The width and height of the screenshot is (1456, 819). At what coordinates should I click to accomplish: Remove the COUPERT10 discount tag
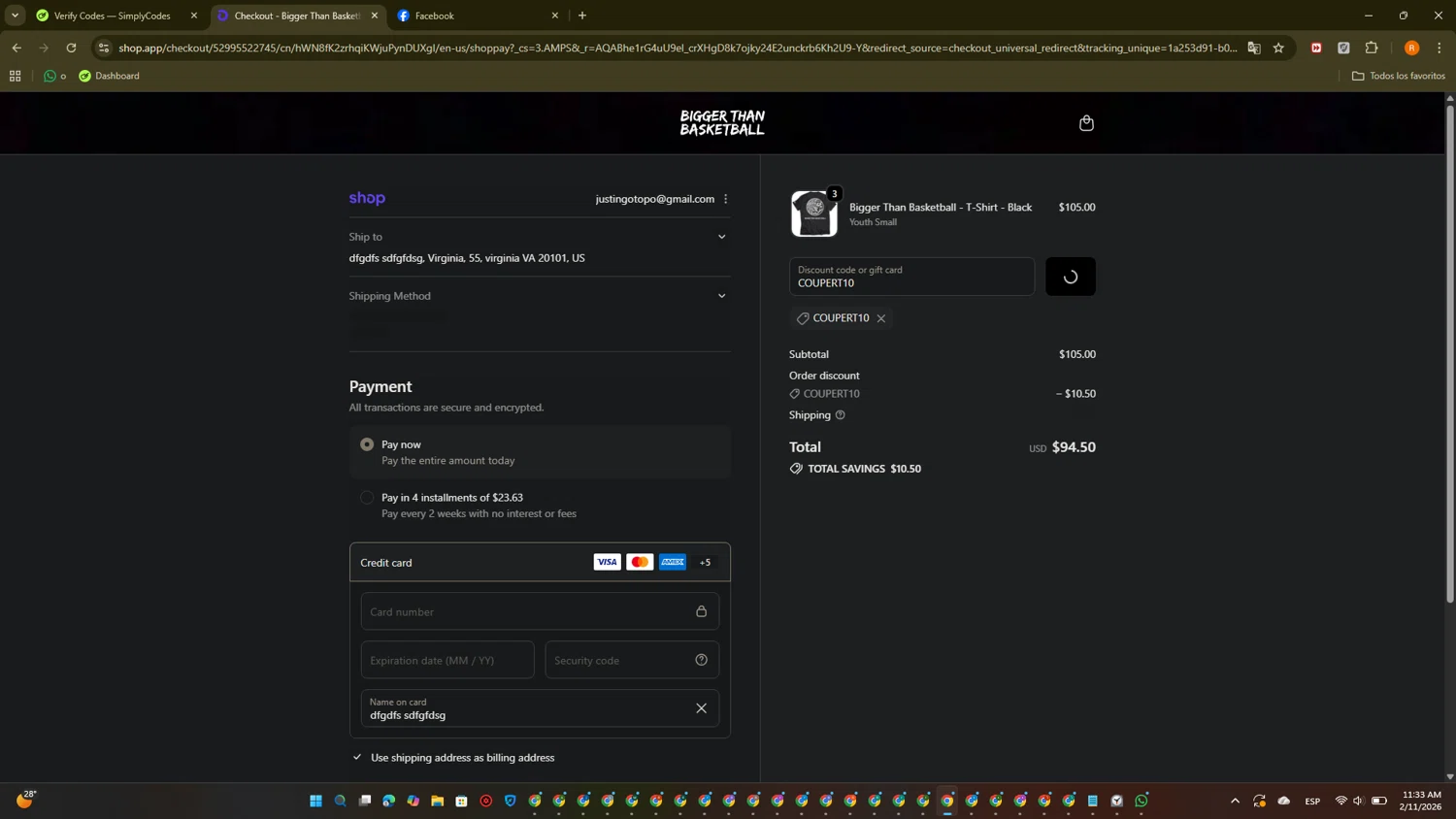(881, 318)
